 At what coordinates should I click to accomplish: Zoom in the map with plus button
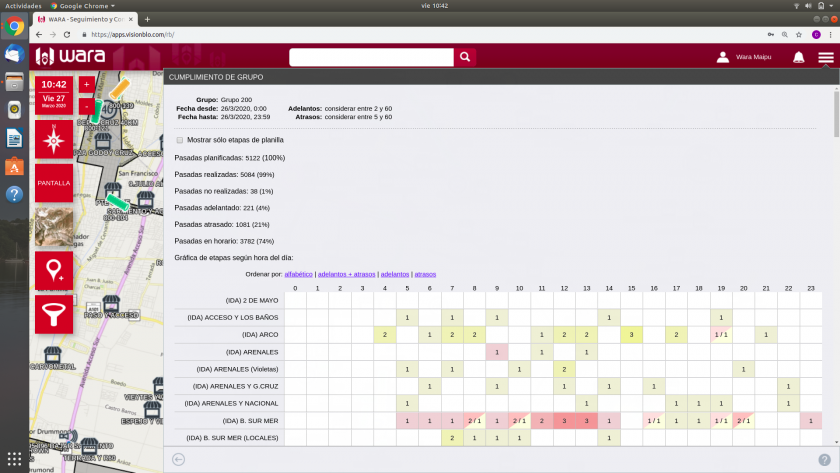pyautogui.click(x=86, y=85)
